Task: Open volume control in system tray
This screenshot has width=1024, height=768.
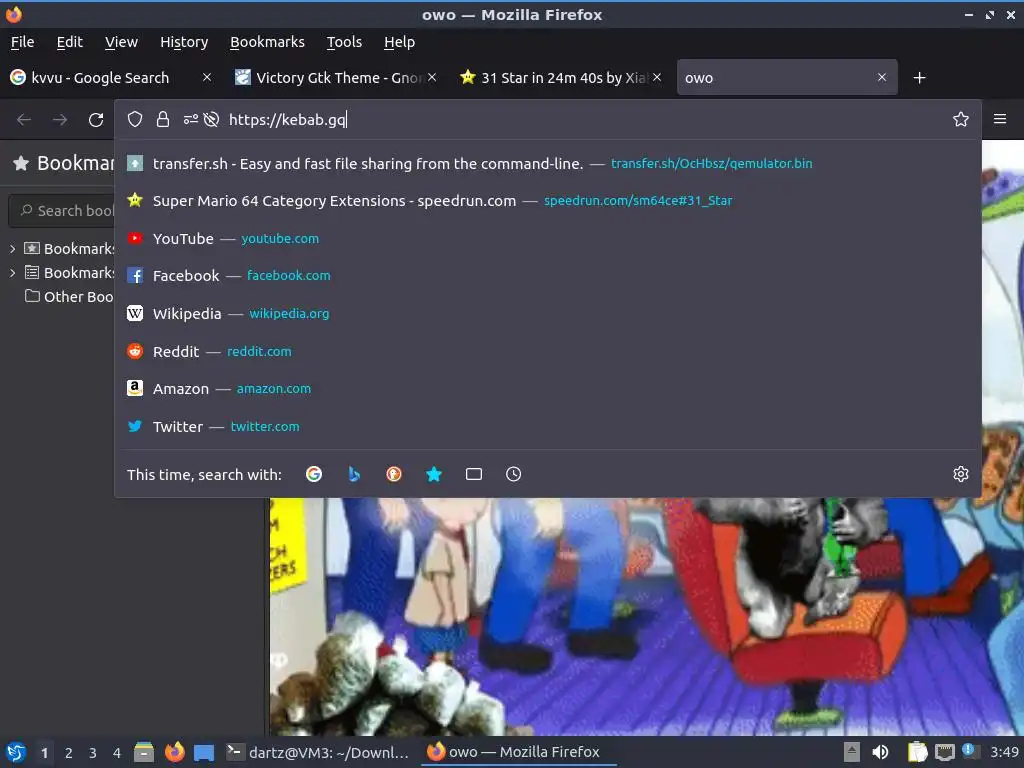Action: point(880,752)
